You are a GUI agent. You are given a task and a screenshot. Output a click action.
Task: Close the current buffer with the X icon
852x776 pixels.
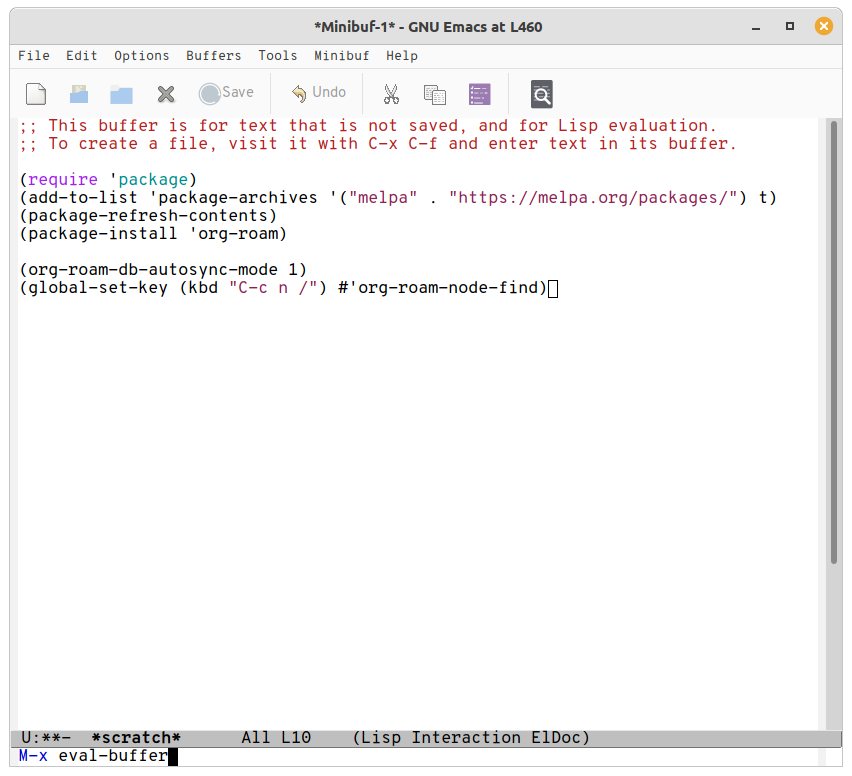165,93
